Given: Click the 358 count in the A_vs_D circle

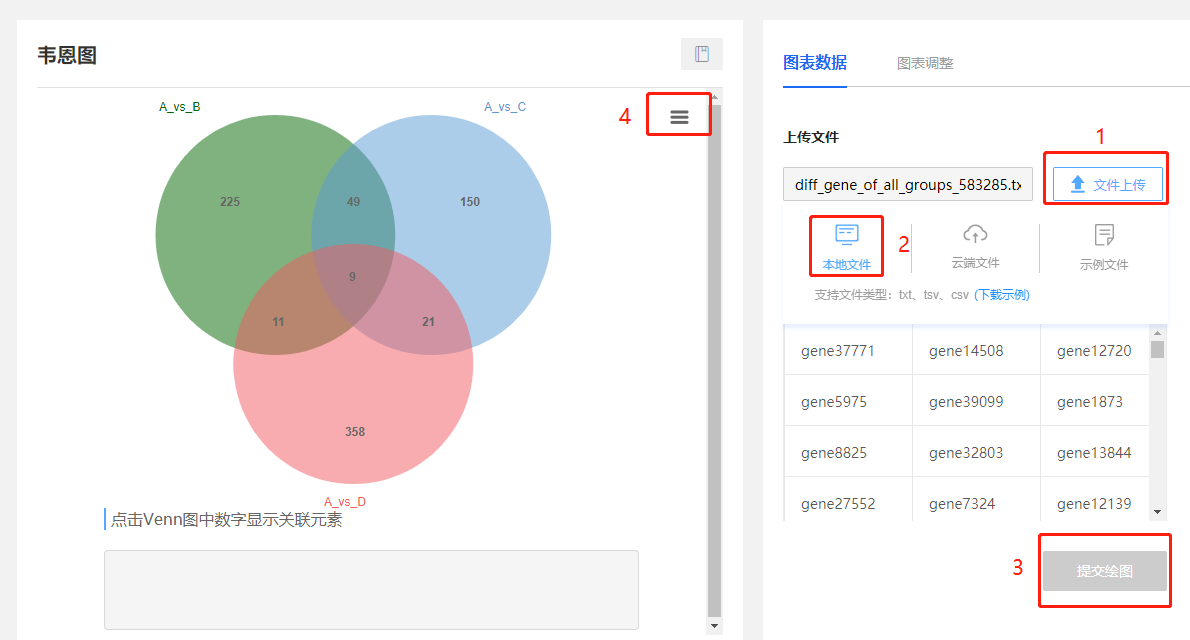Looking at the screenshot, I should pos(353,431).
